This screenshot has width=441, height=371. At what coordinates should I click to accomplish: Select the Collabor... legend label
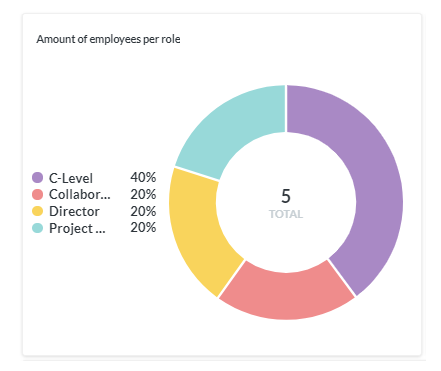[x=80, y=194]
